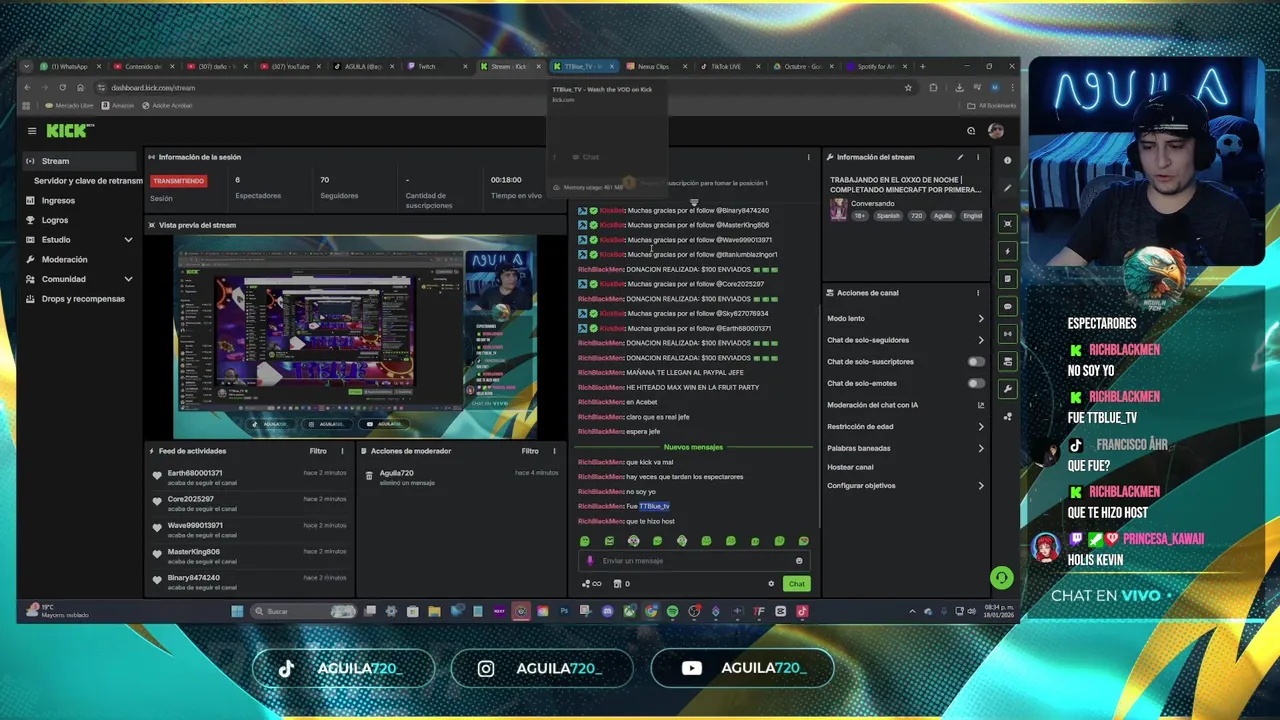Image resolution: width=1280 pixels, height=720 pixels.
Task: Expand the Estudio sidebar section
Action: click(x=128, y=240)
